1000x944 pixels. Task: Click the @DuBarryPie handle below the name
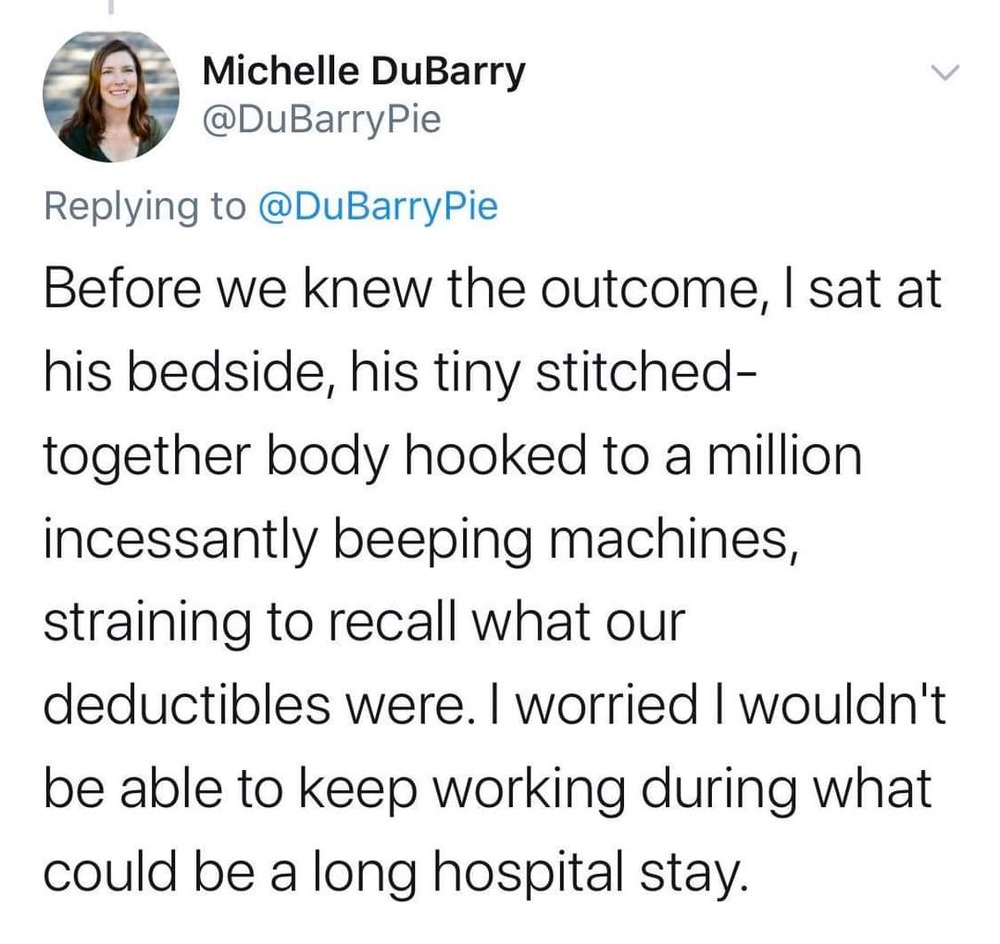click(x=321, y=121)
